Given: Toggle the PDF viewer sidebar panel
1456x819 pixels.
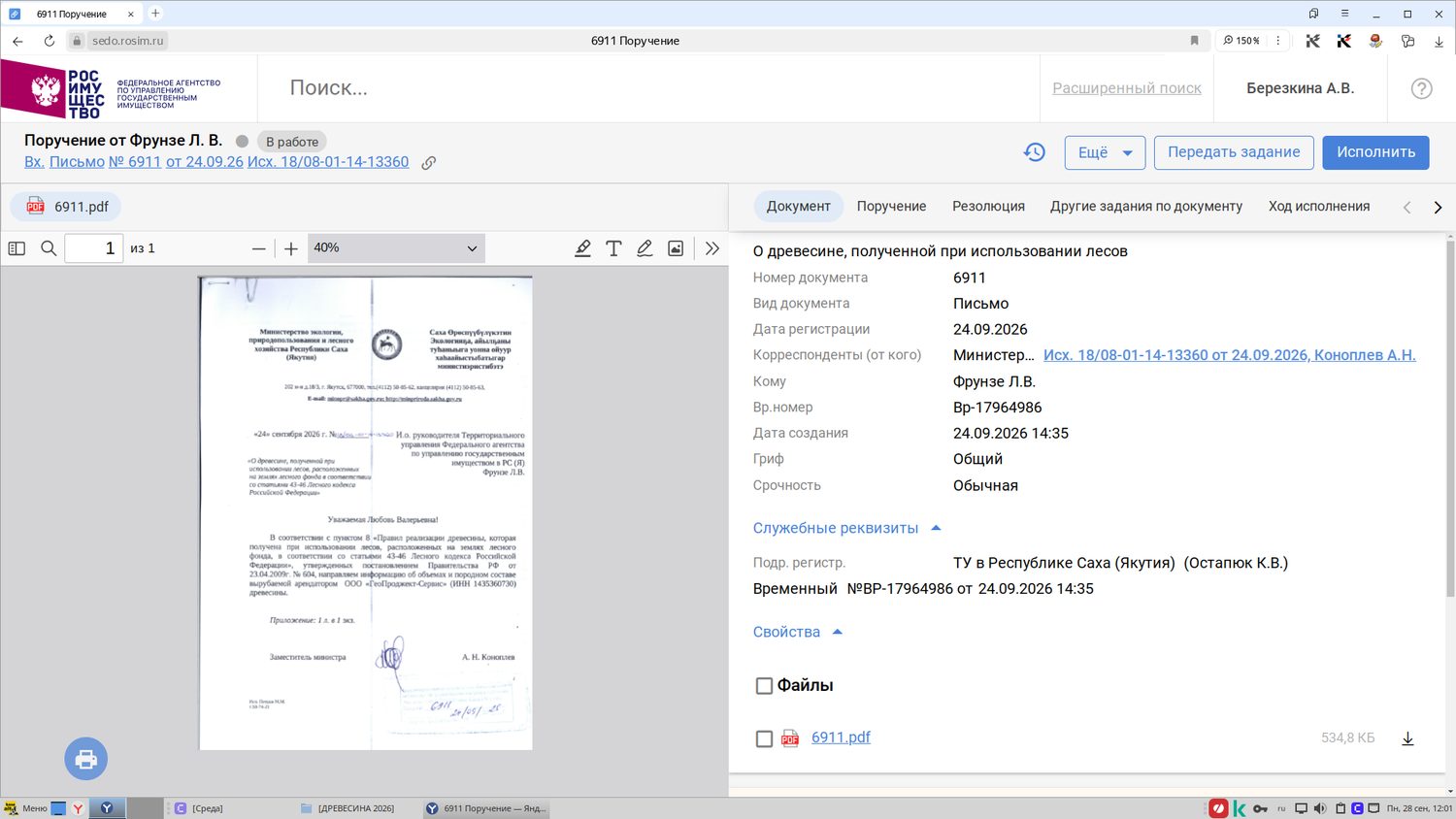Looking at the screenshot, I should tap(17, 248).
